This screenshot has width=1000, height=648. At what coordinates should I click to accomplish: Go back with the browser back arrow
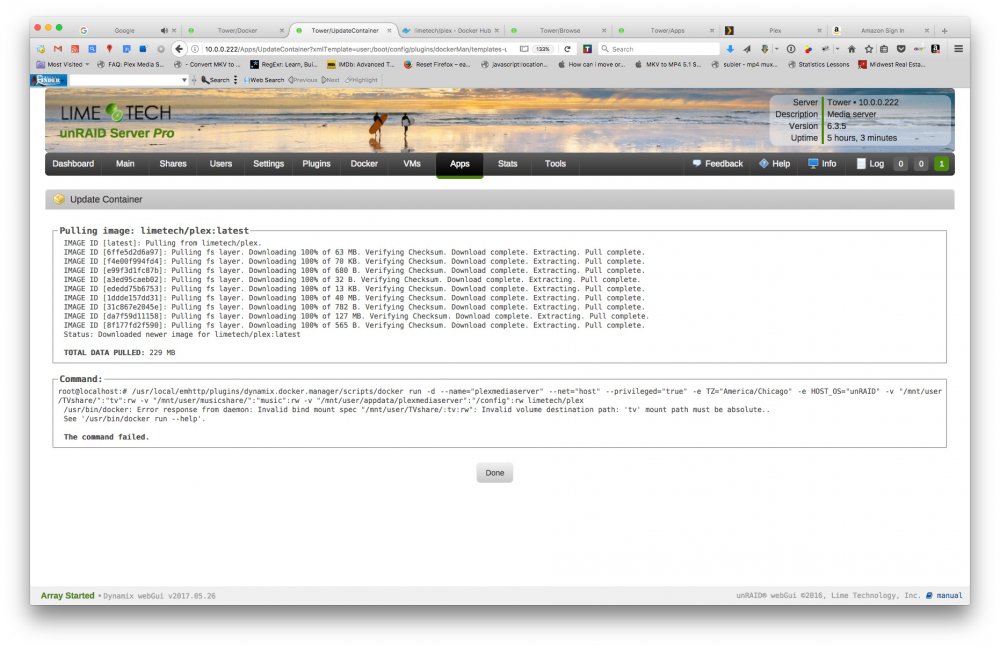tap(179, 48)
